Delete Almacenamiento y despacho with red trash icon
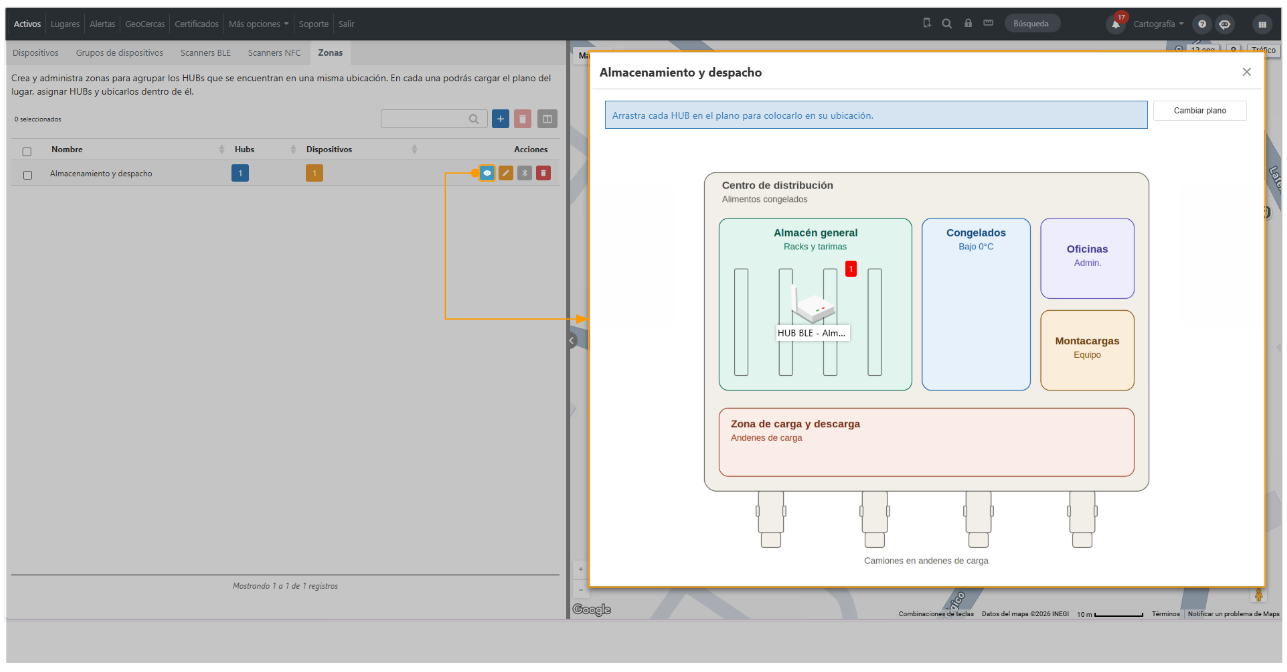Screen dimensions: 1287x672 (543, 173)
